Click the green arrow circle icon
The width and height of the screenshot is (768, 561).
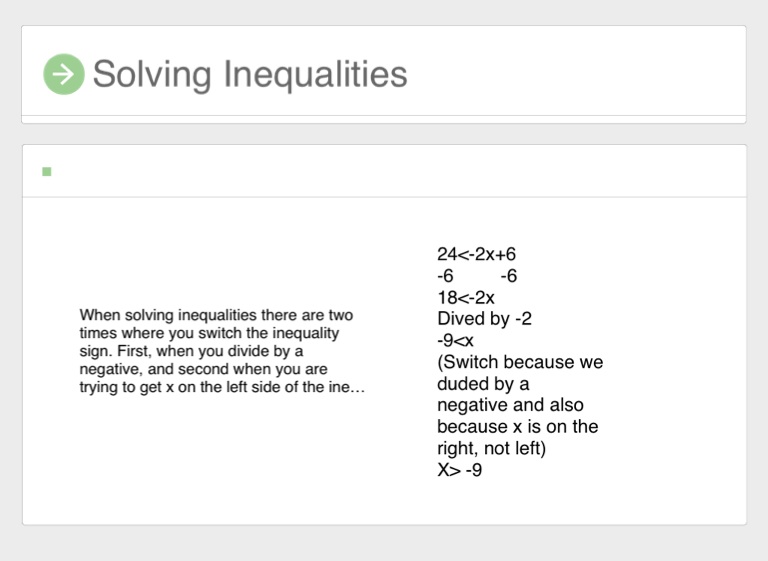[63, 74]
